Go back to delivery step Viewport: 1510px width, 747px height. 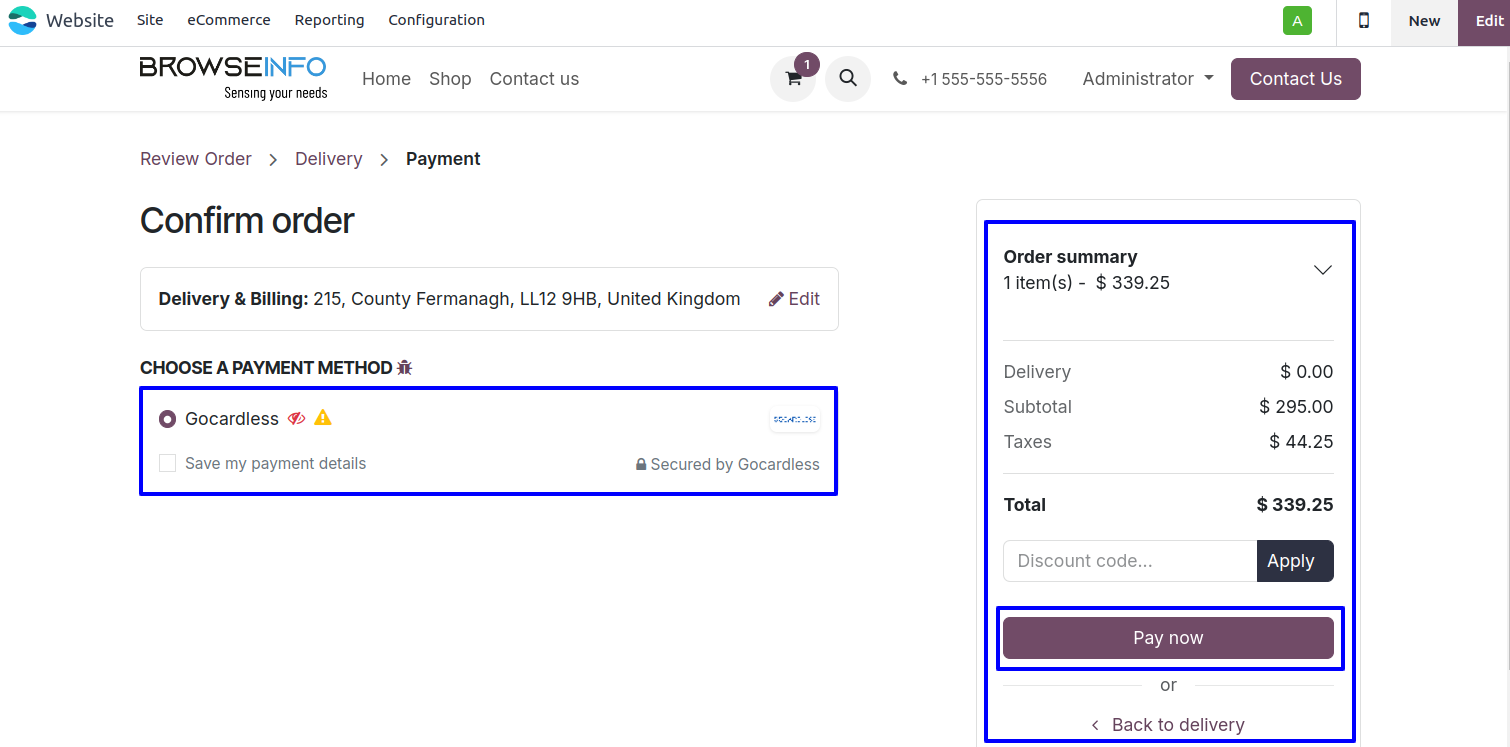(x=1168, y=725)
